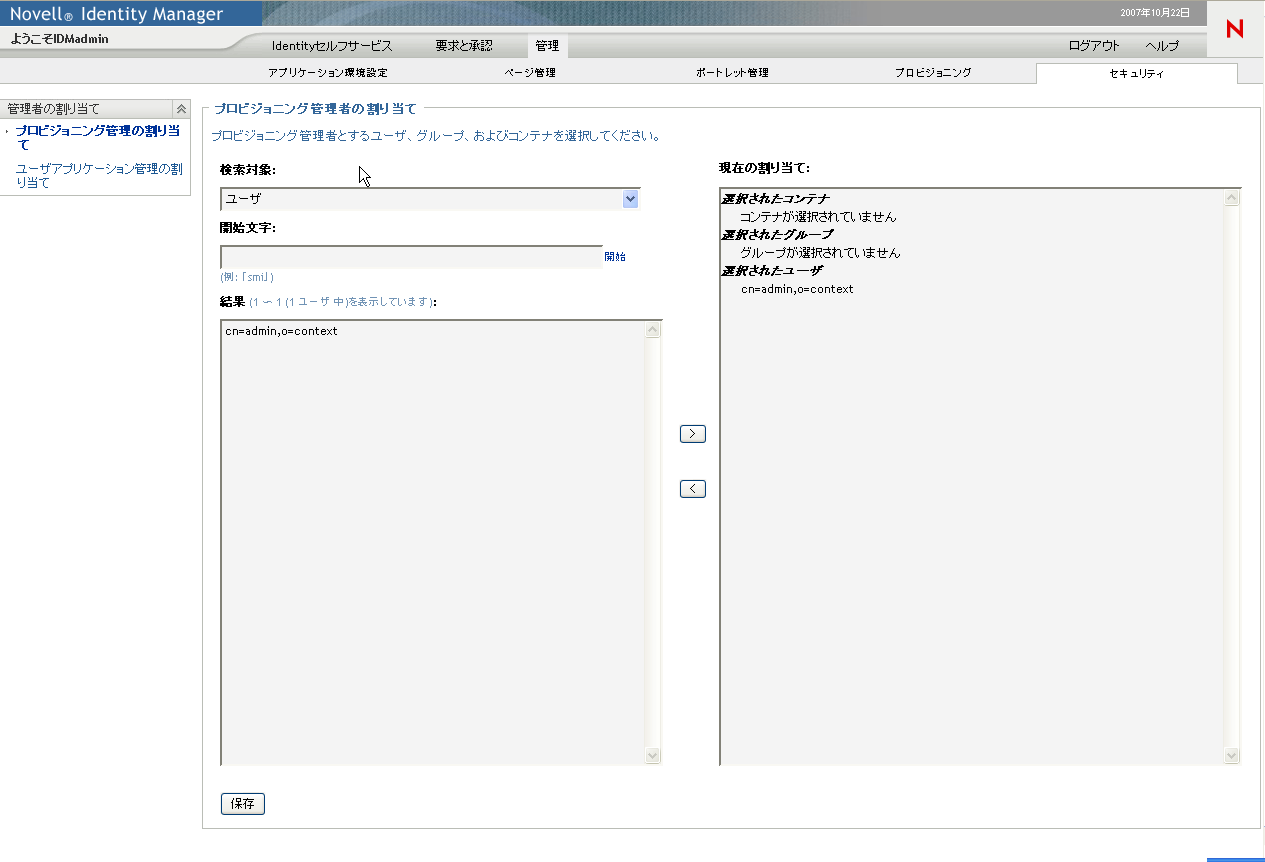Click the left-arrow button to remove assignment
This screenshot has height=862, width=1265.
[x=692, y=488]
